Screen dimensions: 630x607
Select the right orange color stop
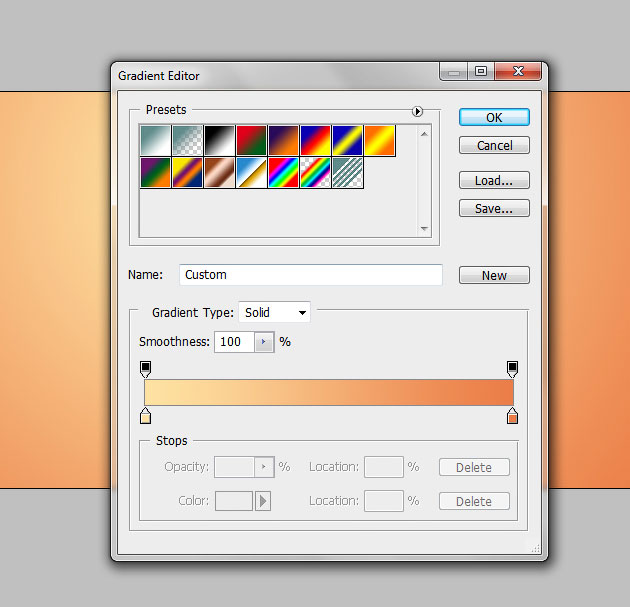tap(512, 416)
